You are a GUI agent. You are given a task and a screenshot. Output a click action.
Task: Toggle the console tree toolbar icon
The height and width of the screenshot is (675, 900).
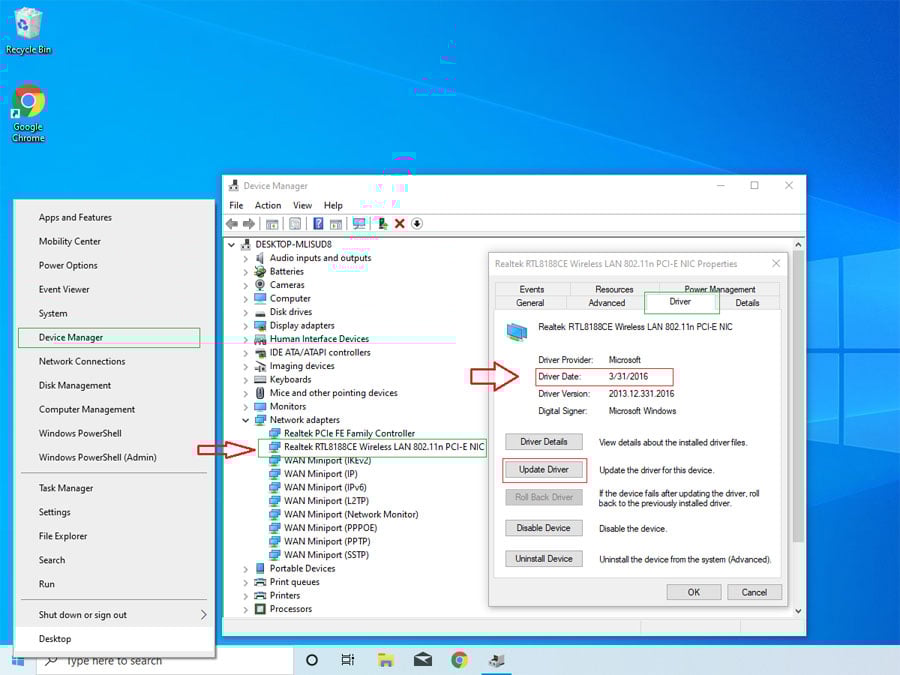tap(272, 224)
